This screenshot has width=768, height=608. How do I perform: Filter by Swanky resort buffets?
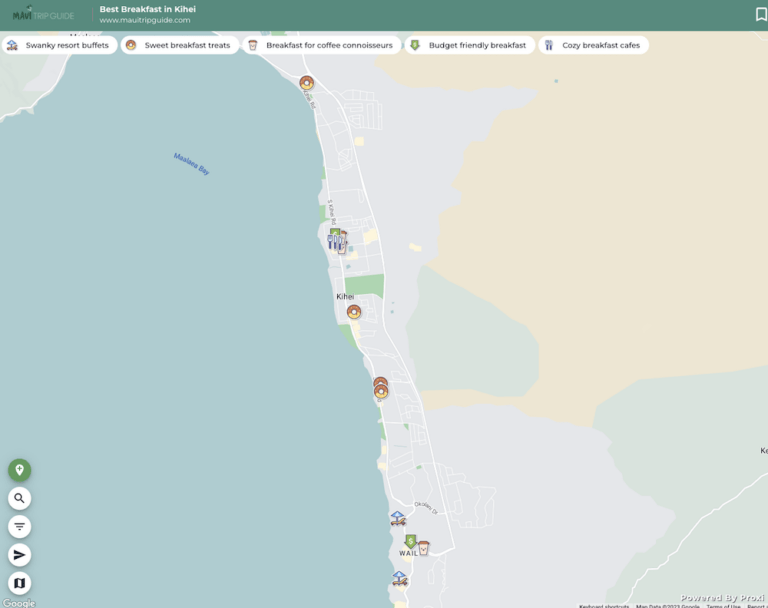59,45
